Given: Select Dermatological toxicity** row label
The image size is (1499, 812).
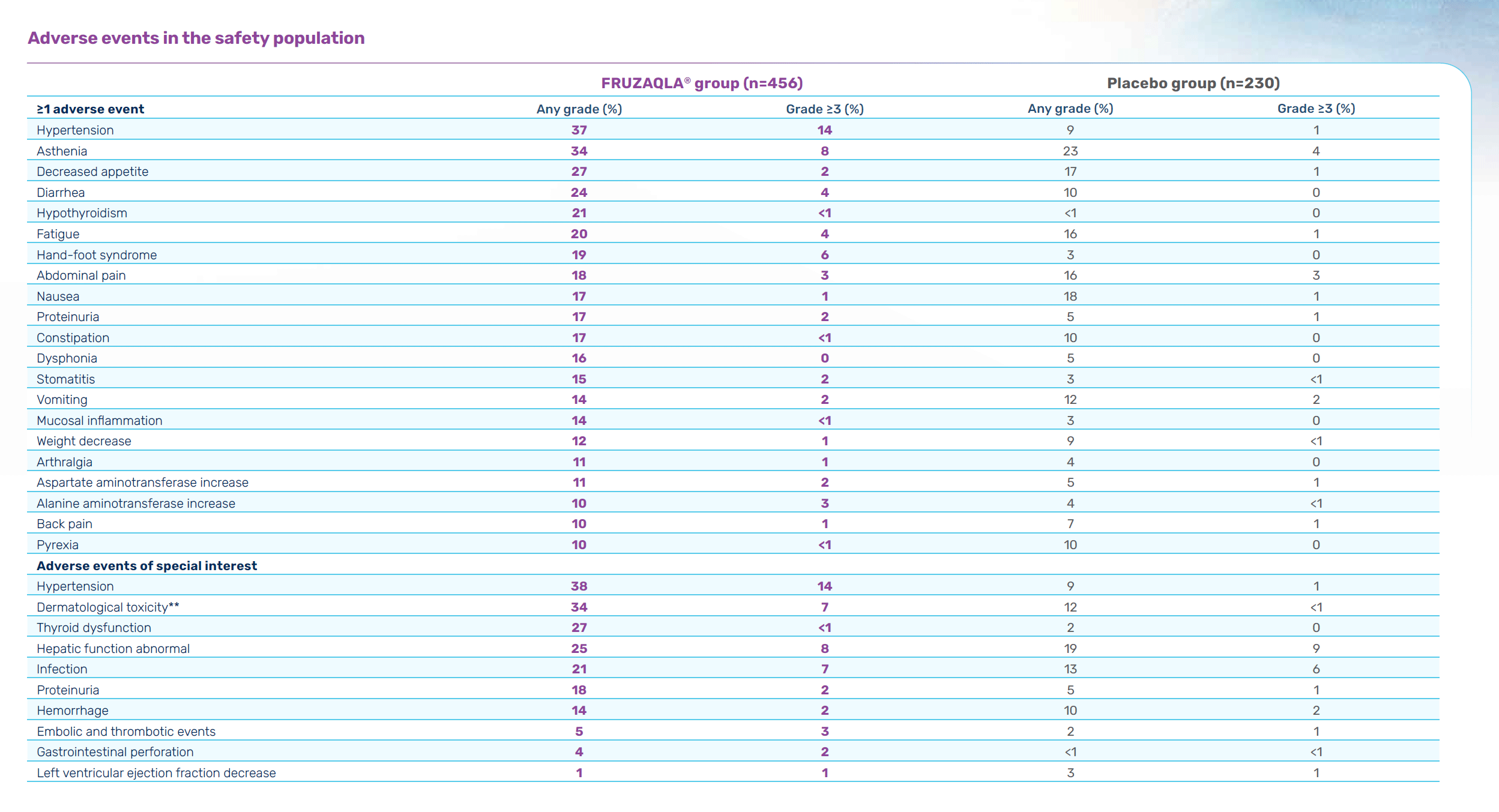Looking at the screenshot, I should (108, 607).
